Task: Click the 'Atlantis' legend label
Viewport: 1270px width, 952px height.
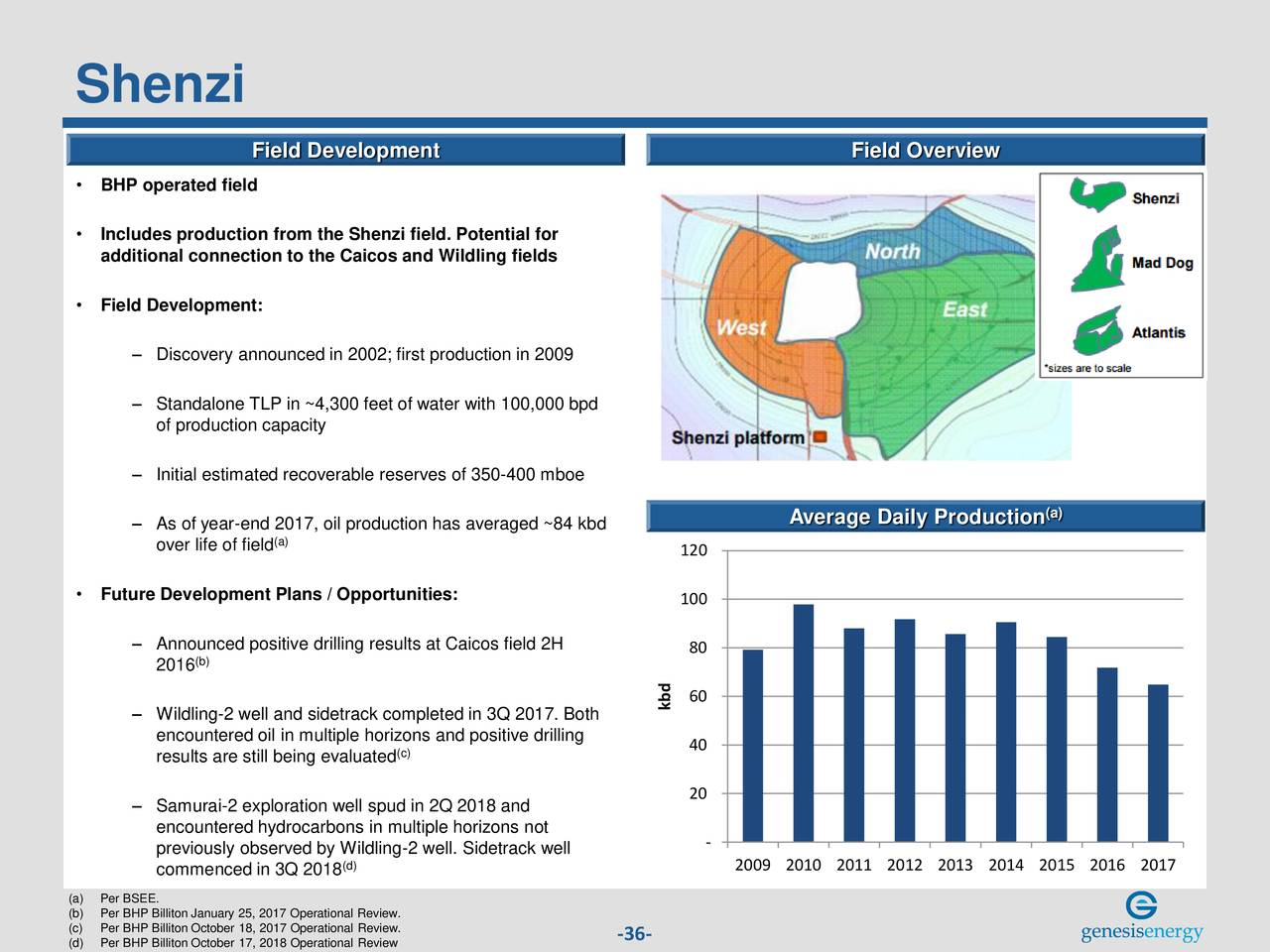Action: coord(1158,332)
